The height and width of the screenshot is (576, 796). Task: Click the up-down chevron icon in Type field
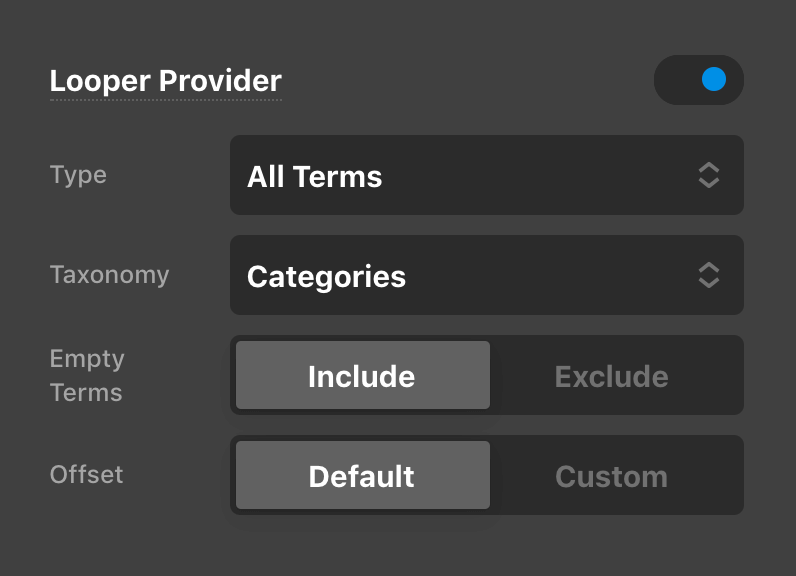[x=708, y=175]
